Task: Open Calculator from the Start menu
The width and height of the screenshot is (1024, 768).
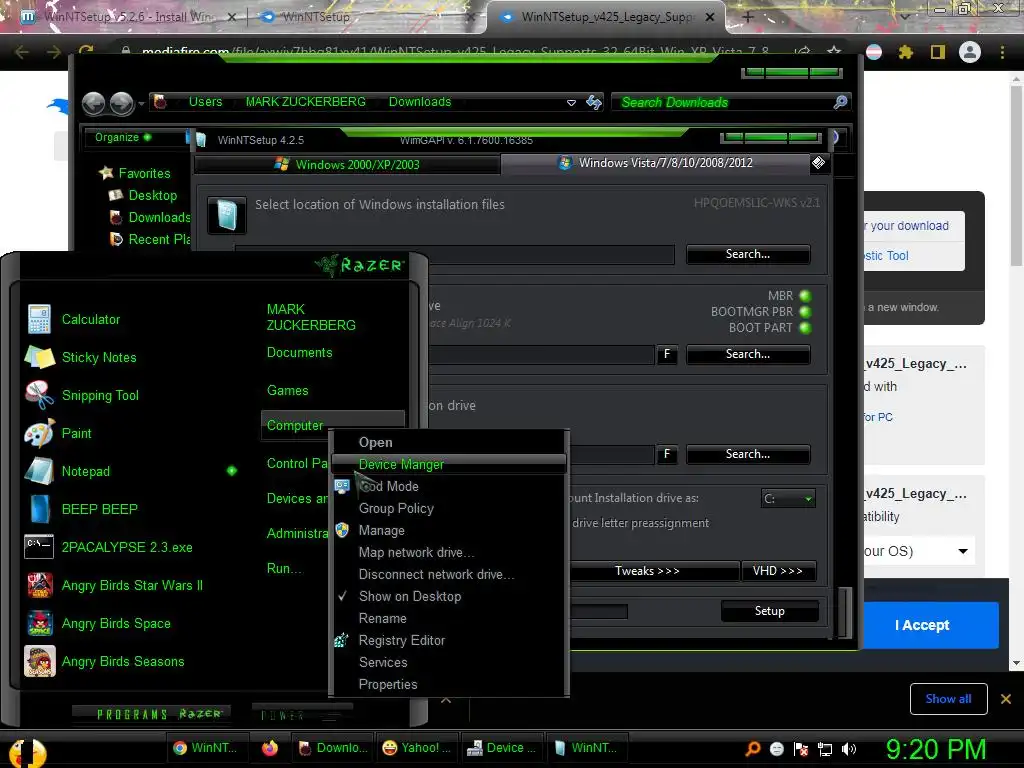Action: coord(91,319)
